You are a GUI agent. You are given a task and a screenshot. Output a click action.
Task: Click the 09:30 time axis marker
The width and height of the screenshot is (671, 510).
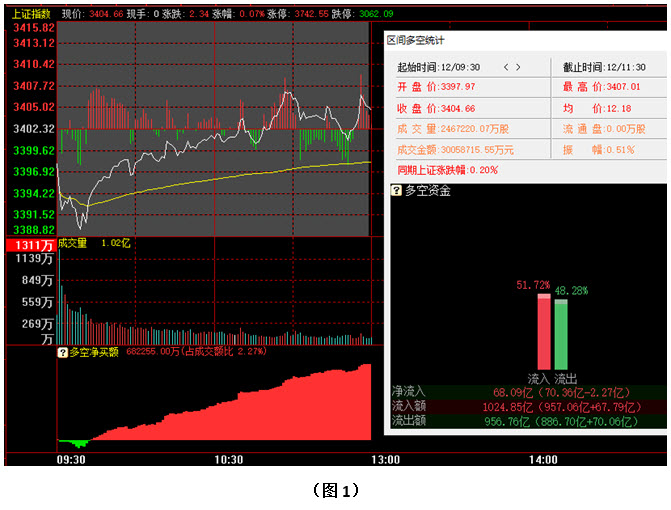[x=71, y=460]
